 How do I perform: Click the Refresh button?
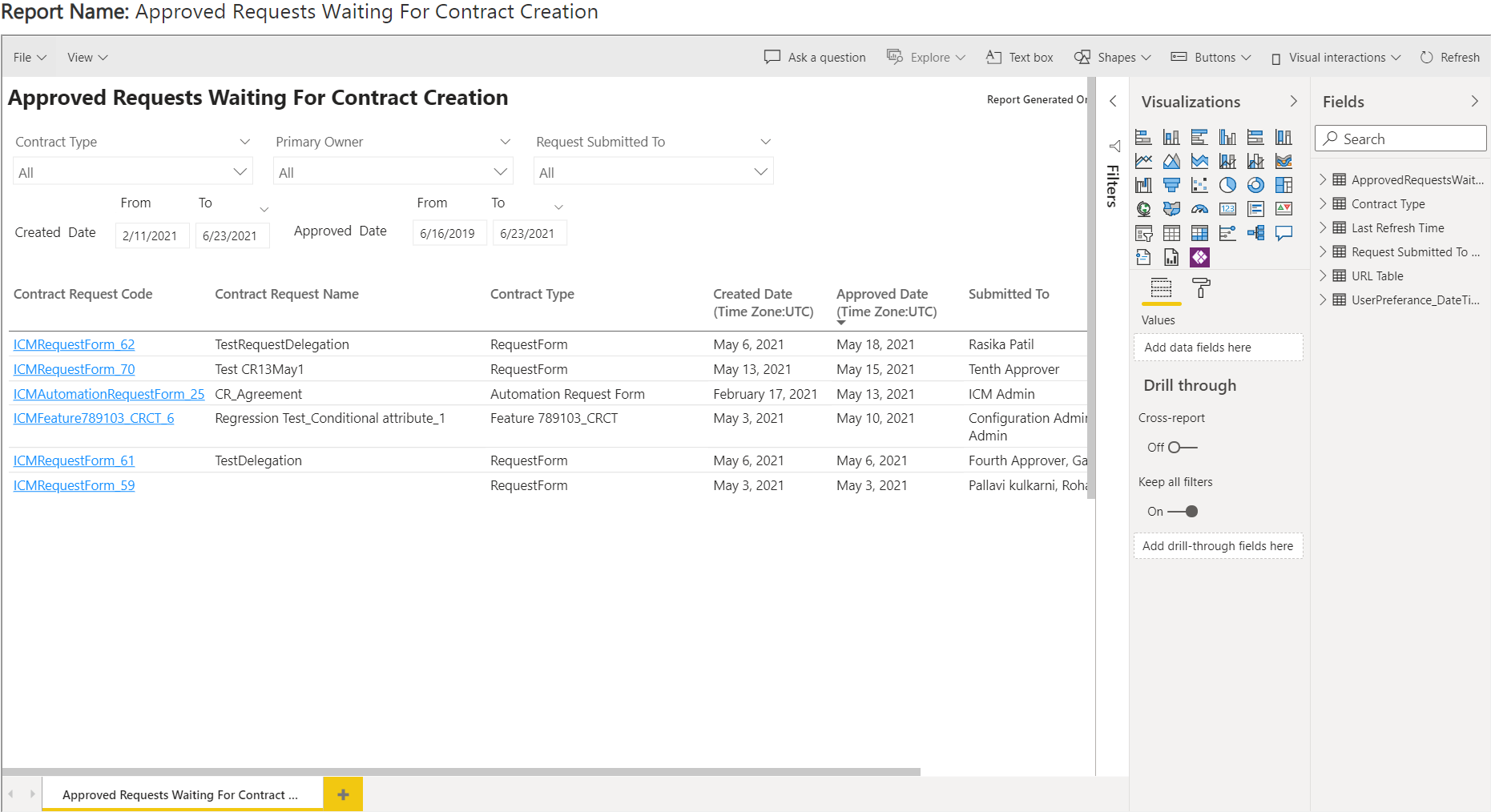coord(1449,58)
